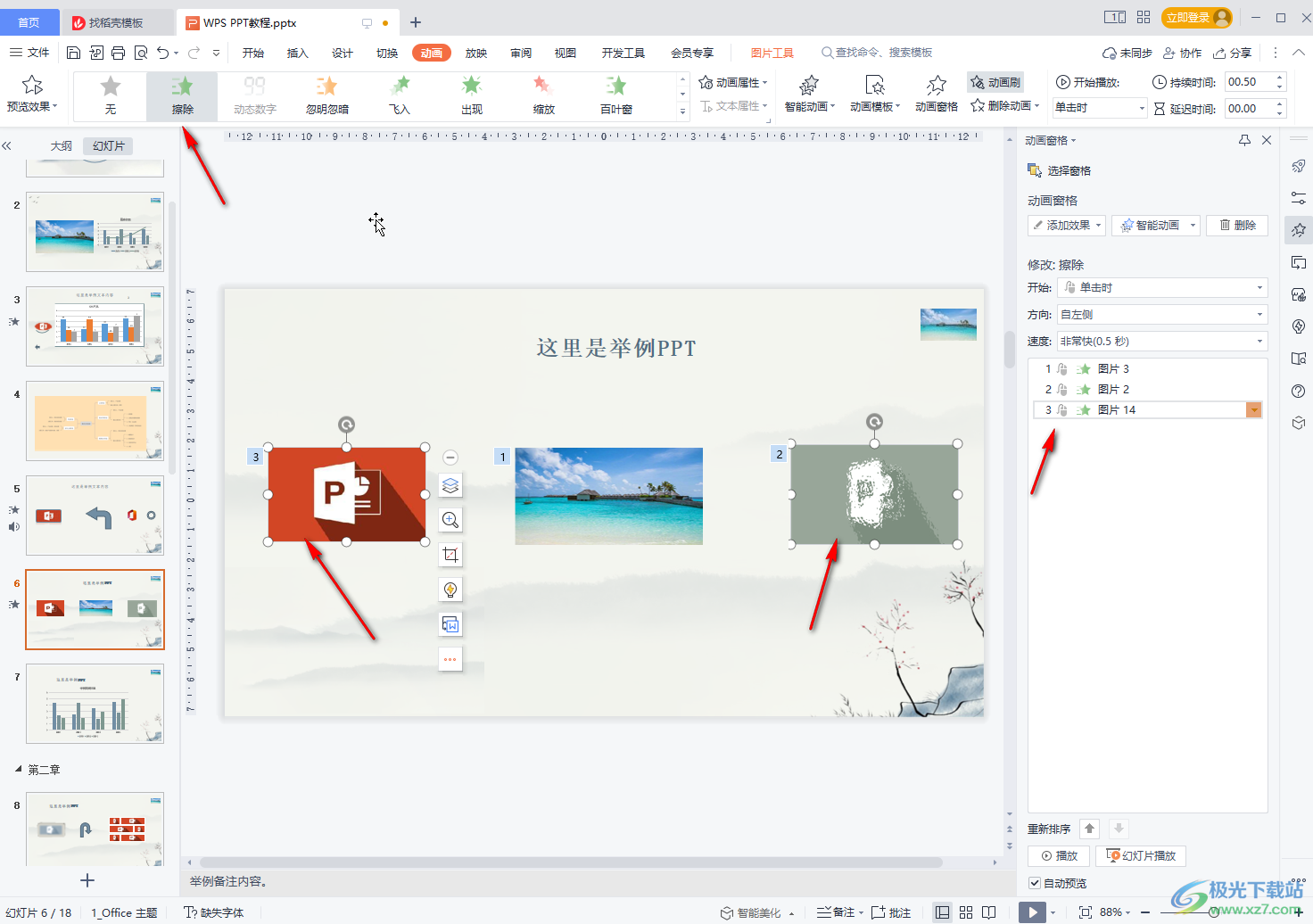This screenshot has height=924, width=1313.
Task: Toggle normal view button in status bar
Action: (x=942, y=912)
